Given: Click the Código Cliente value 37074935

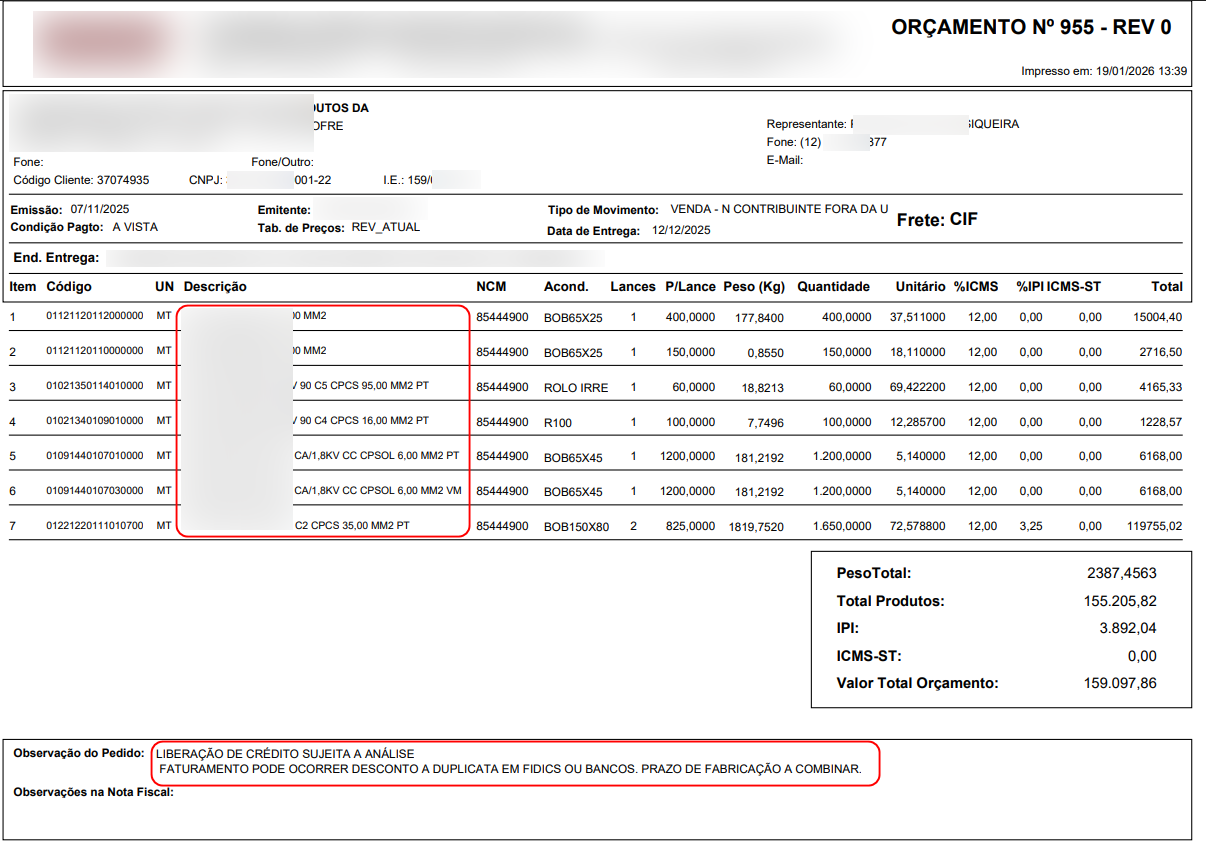Looking at the screenshot, I should 123,181.
